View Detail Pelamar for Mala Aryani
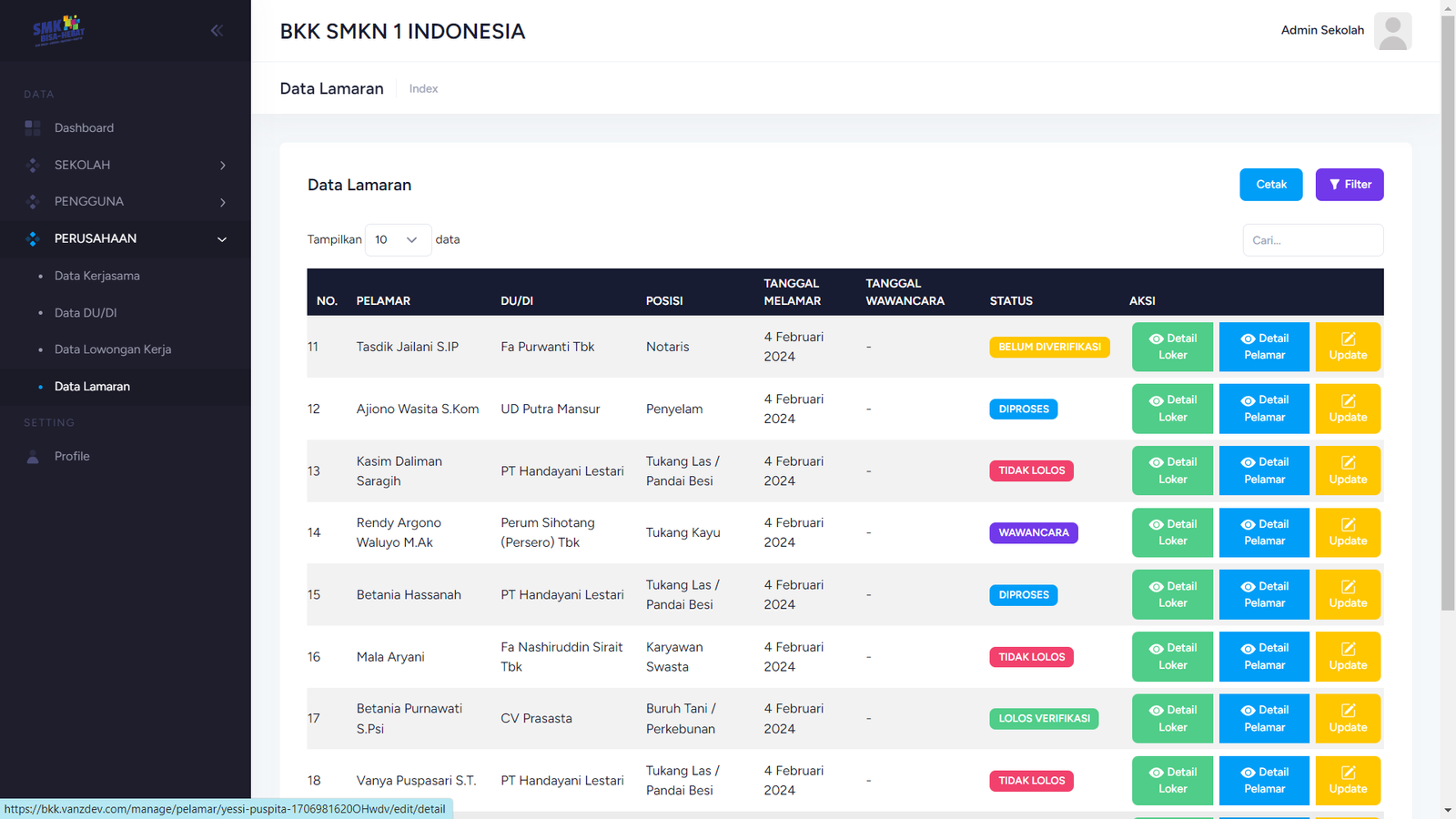1456x819 pixels. 1264,656
